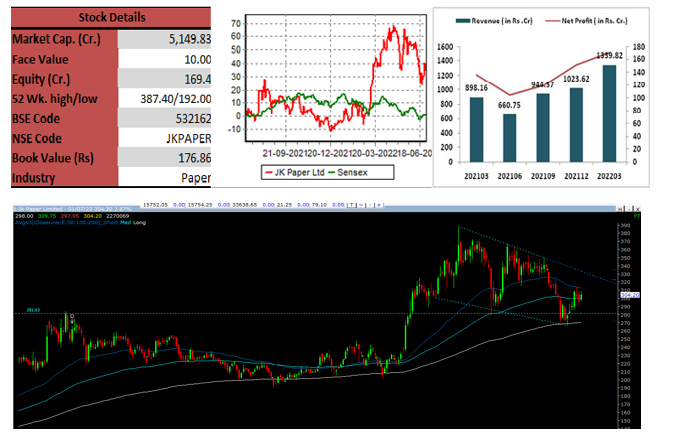The width and height of the screenshot is (674, 439).
Task: Click the H button on chart title bar
Action: tap(620, 209)
